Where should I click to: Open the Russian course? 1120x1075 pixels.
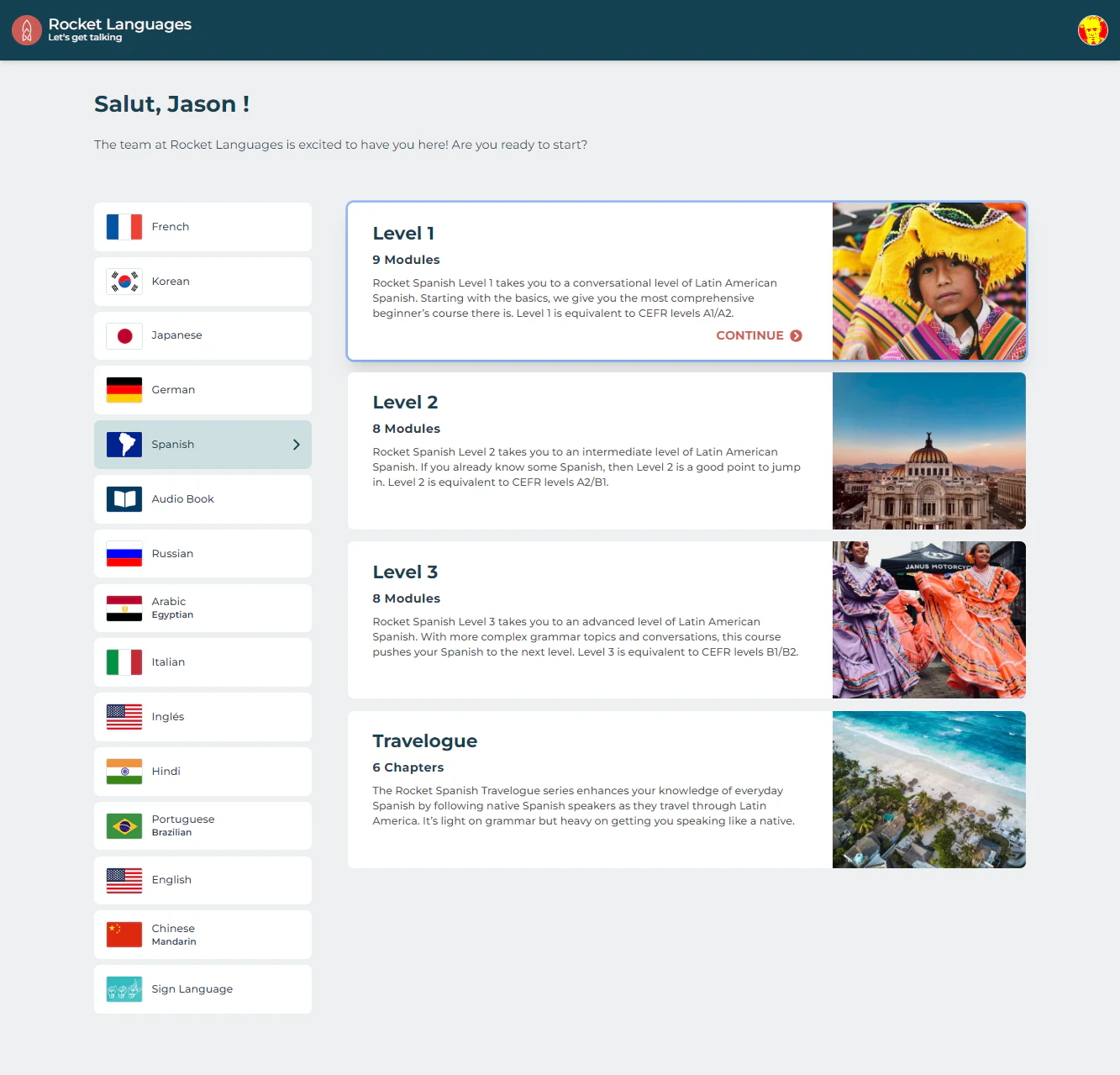click(x=202, y=553)
